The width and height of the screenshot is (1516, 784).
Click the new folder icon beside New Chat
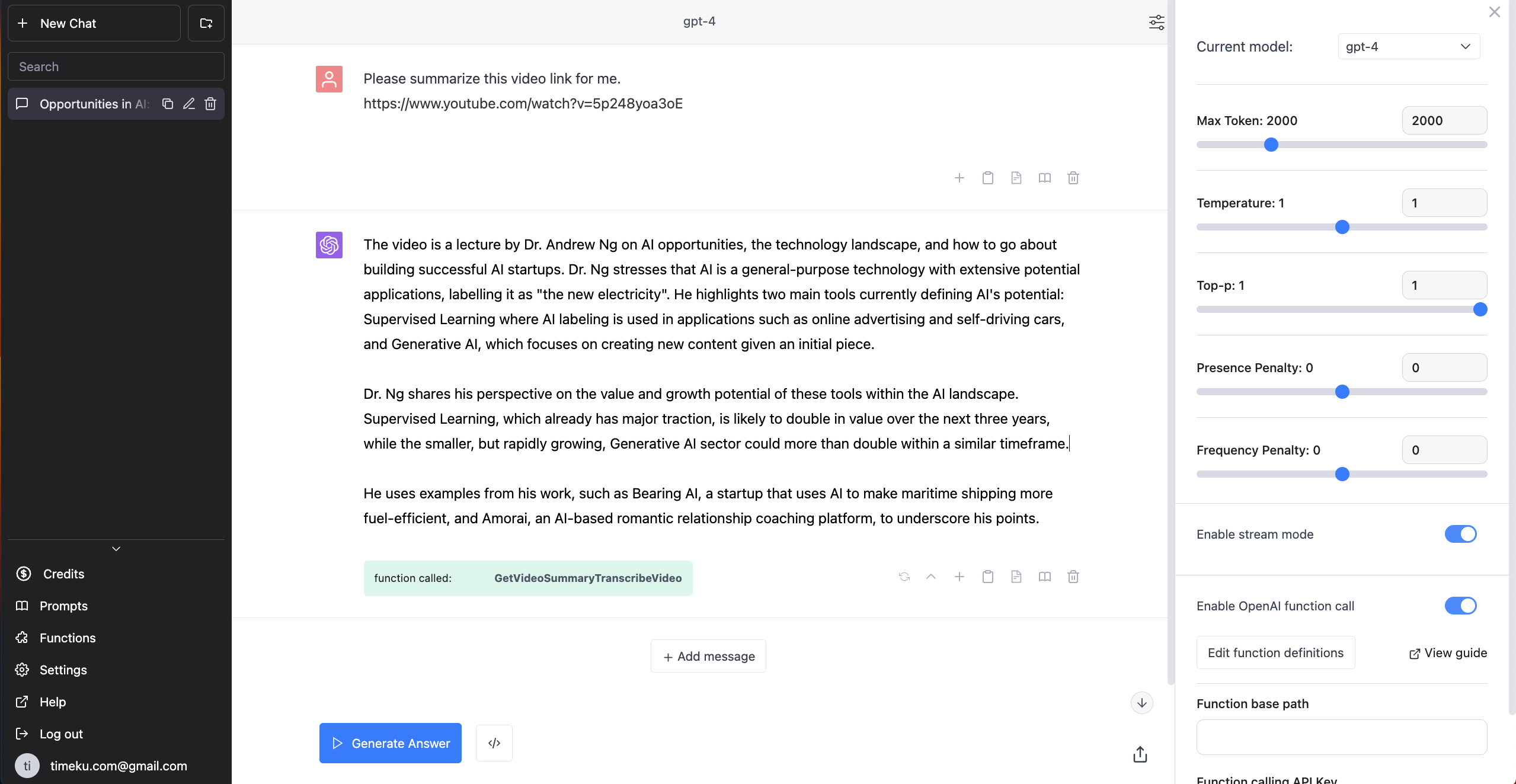click(x=206, y=23)
